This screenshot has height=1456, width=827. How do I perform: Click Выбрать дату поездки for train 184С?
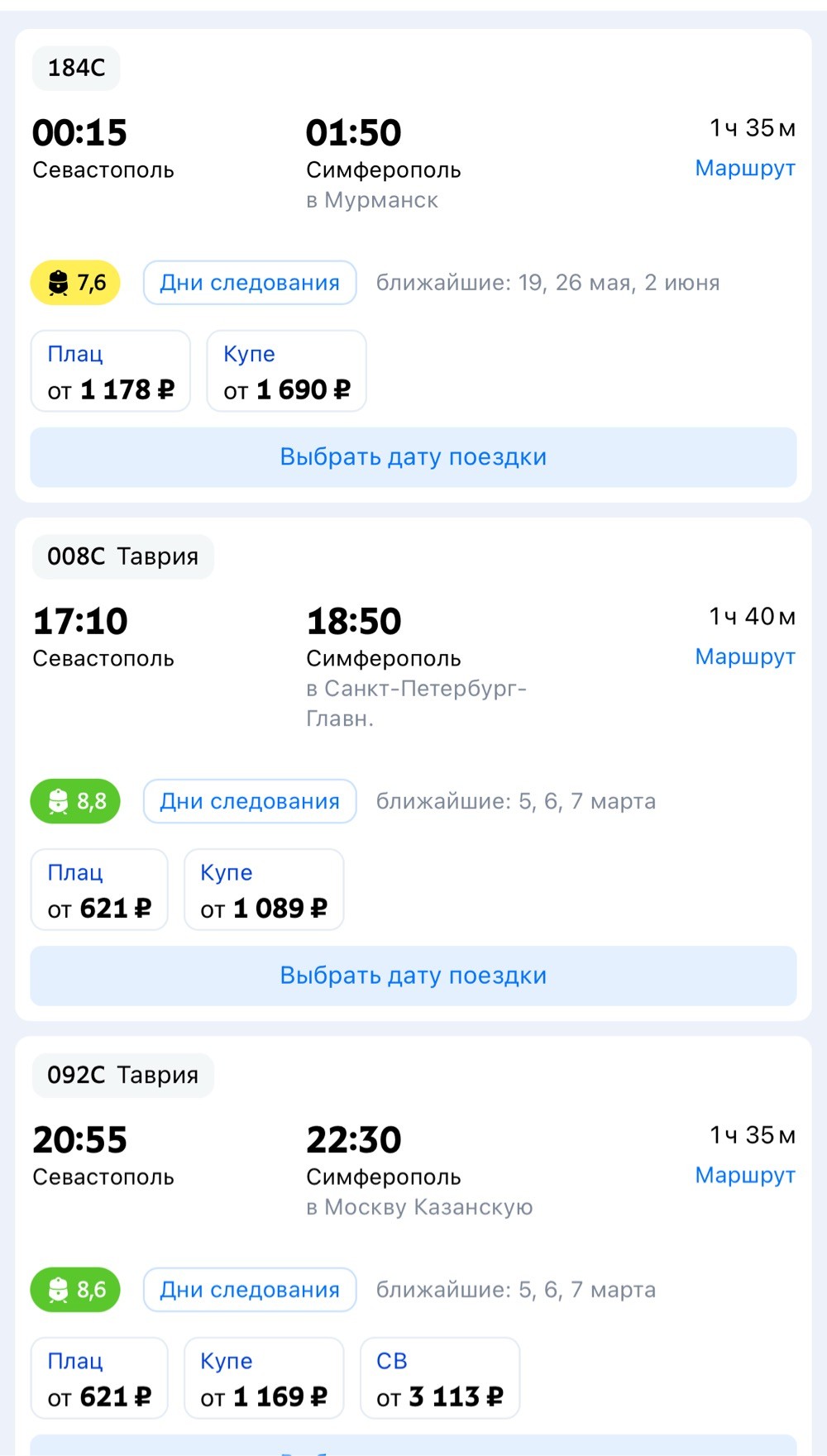(x=413, y=457)
